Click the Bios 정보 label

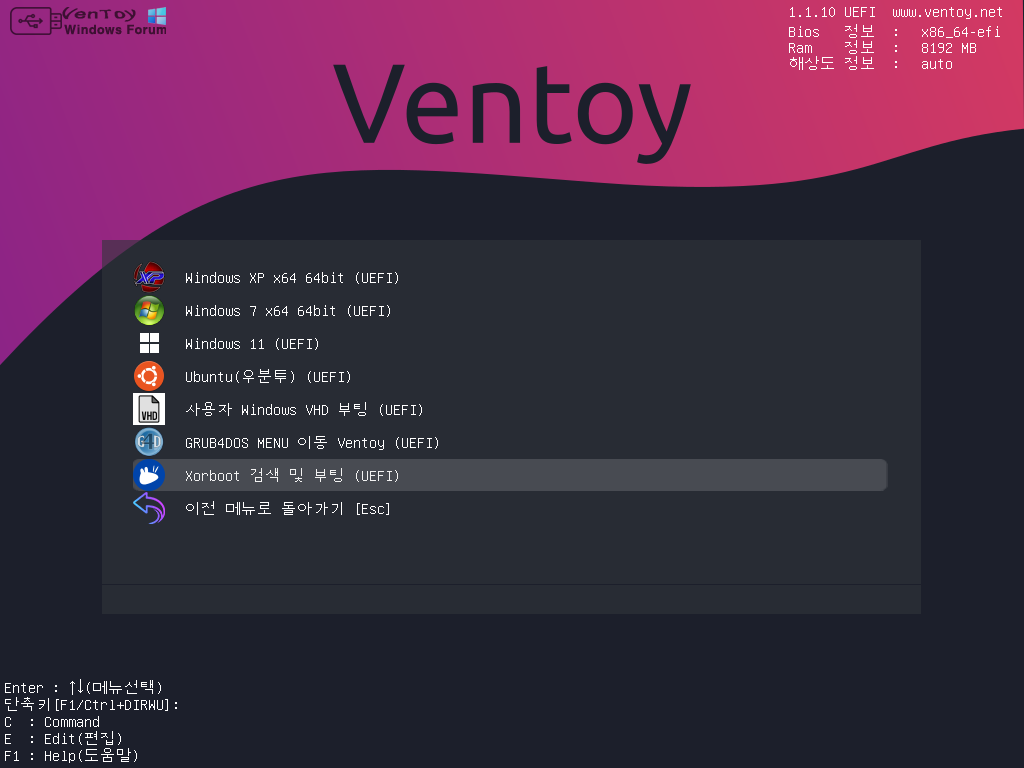(x=831, y=31)
